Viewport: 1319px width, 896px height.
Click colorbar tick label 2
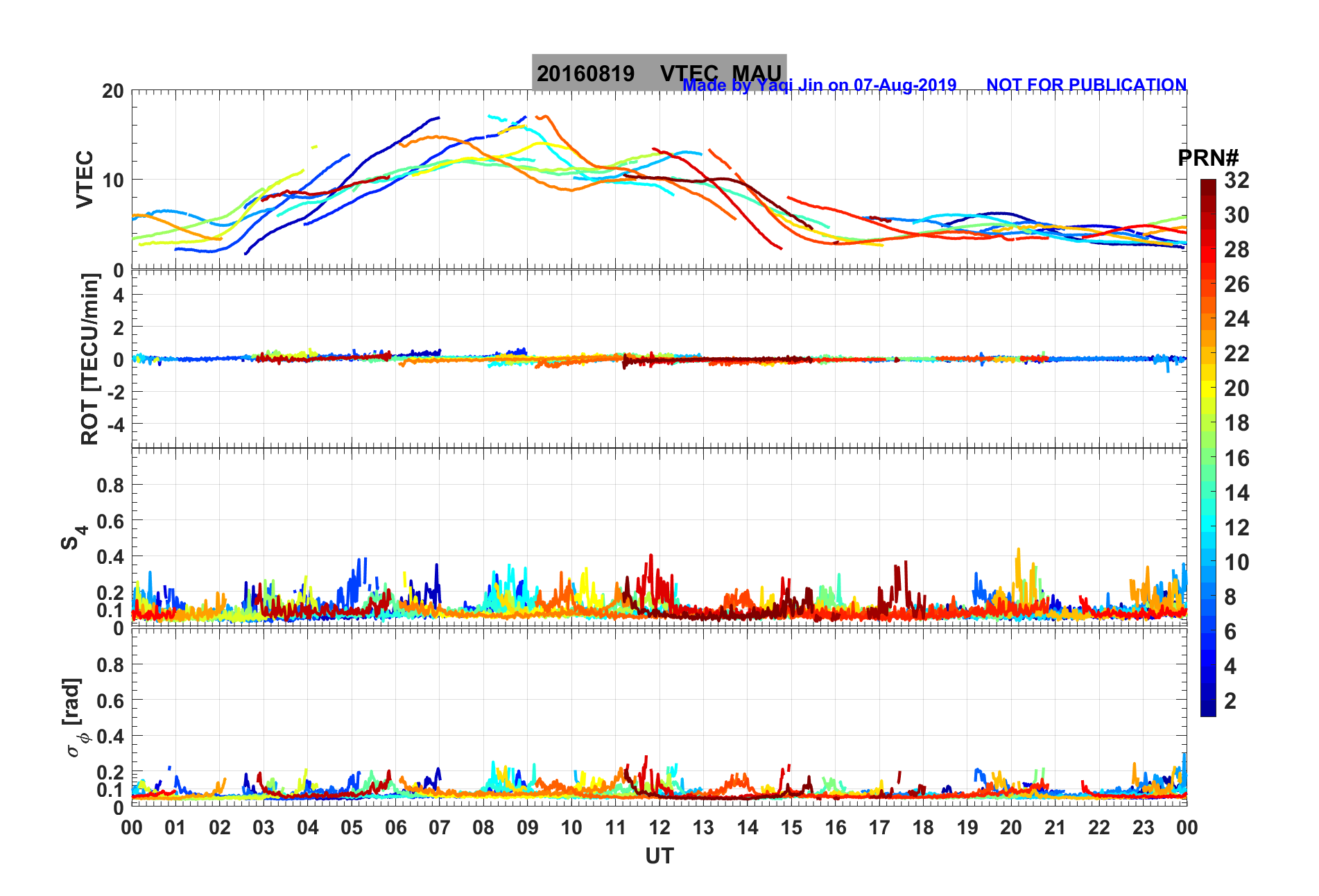[1230, 700]
